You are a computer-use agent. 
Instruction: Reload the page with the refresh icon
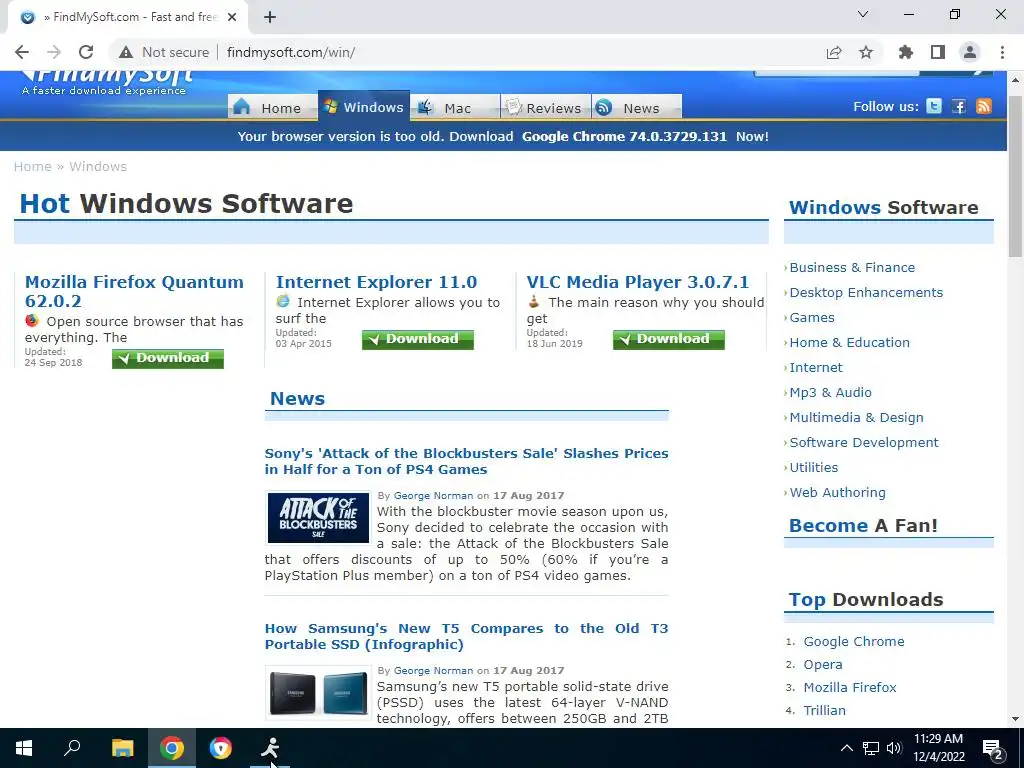[86, 52]
